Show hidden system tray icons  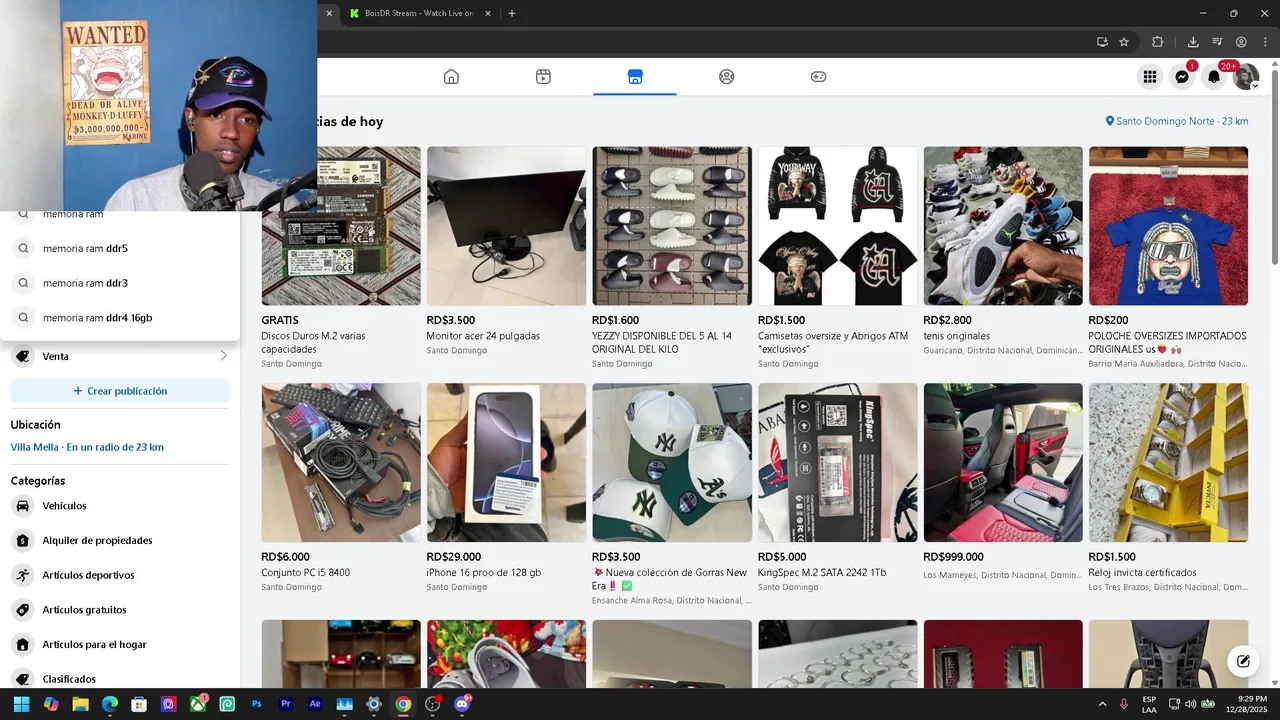1103,704
